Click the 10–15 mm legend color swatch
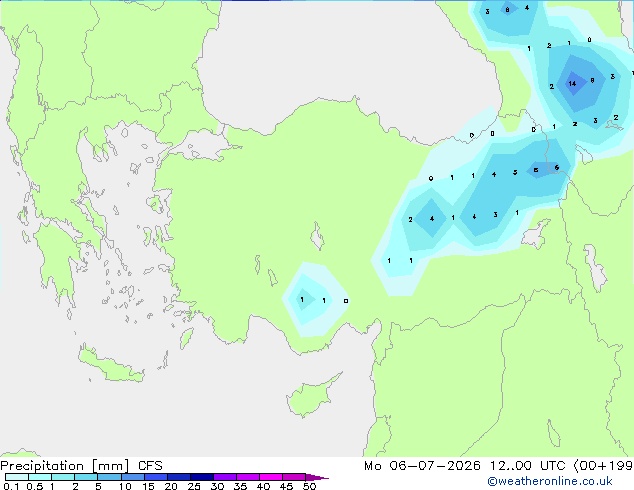The width and height of the screenshot is (634, 490). click(132, 477)
